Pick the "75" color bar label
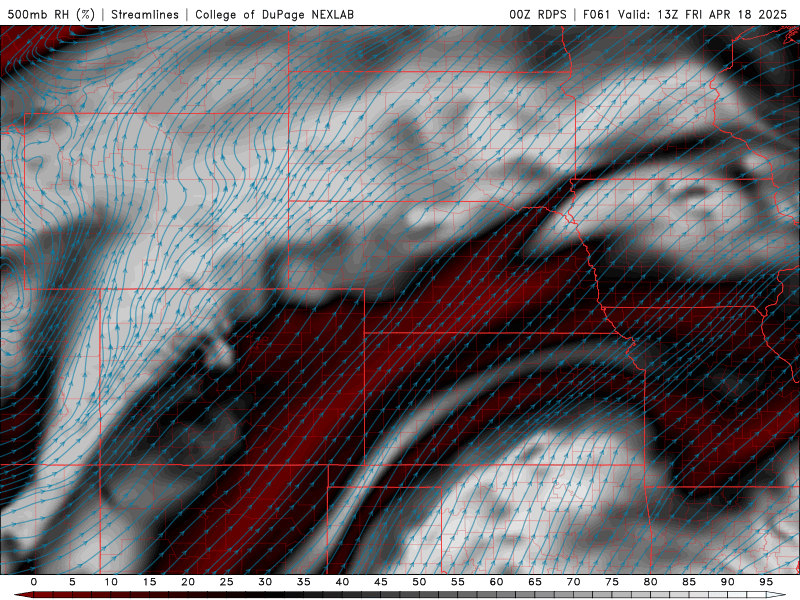This screenshot has width=800, height=600. 612,582
